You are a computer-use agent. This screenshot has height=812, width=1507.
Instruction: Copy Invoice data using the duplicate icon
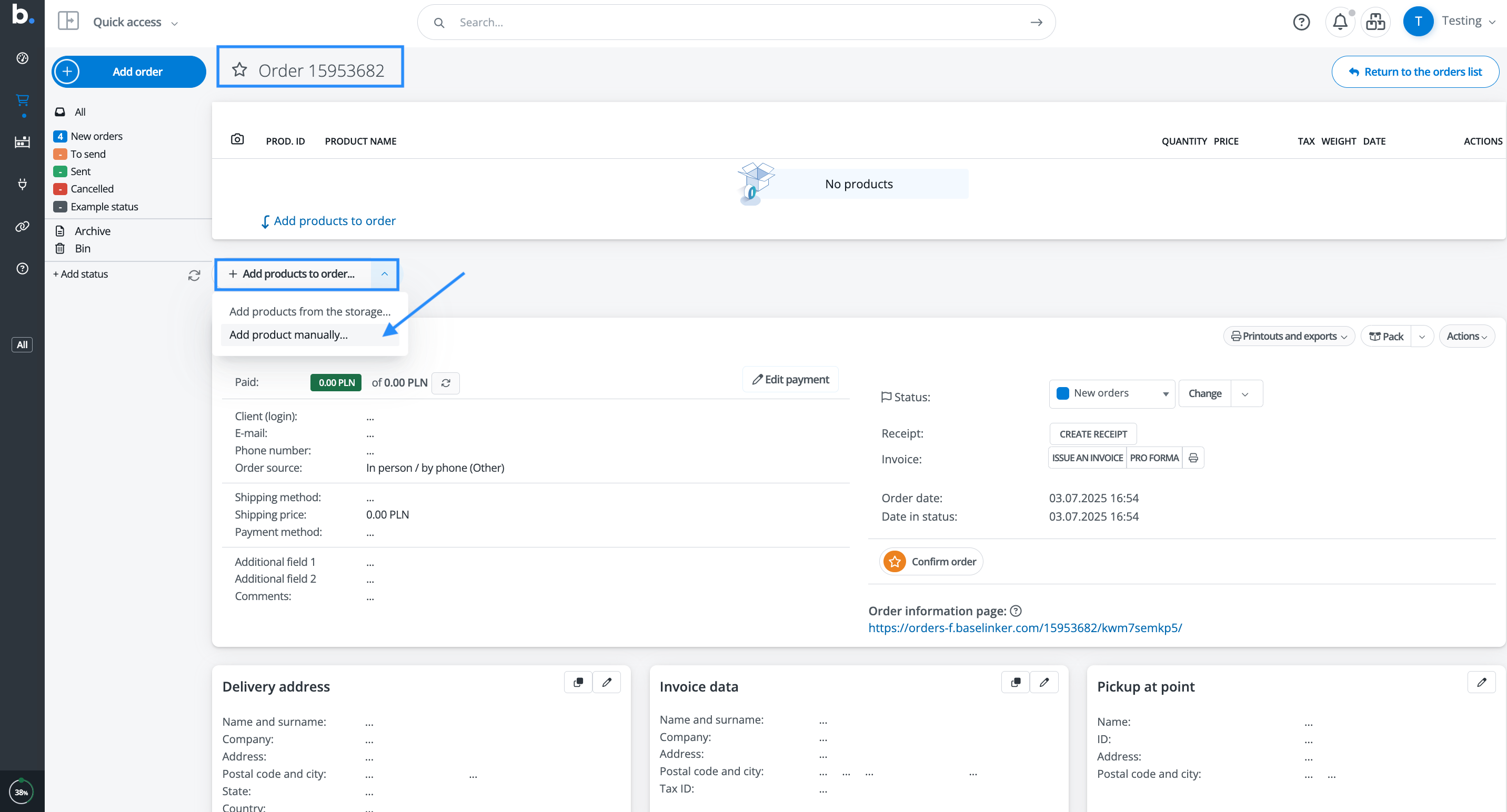click(x=1016, y=682)
